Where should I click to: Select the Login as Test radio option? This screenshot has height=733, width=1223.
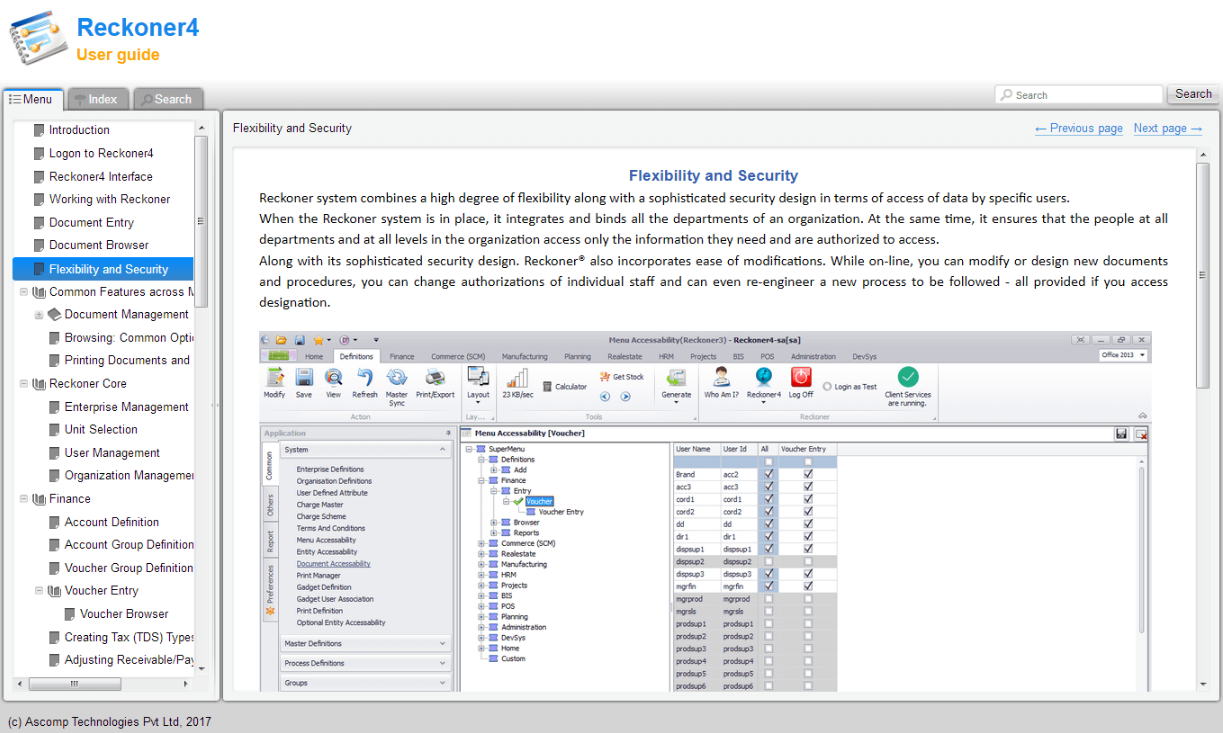827,387
